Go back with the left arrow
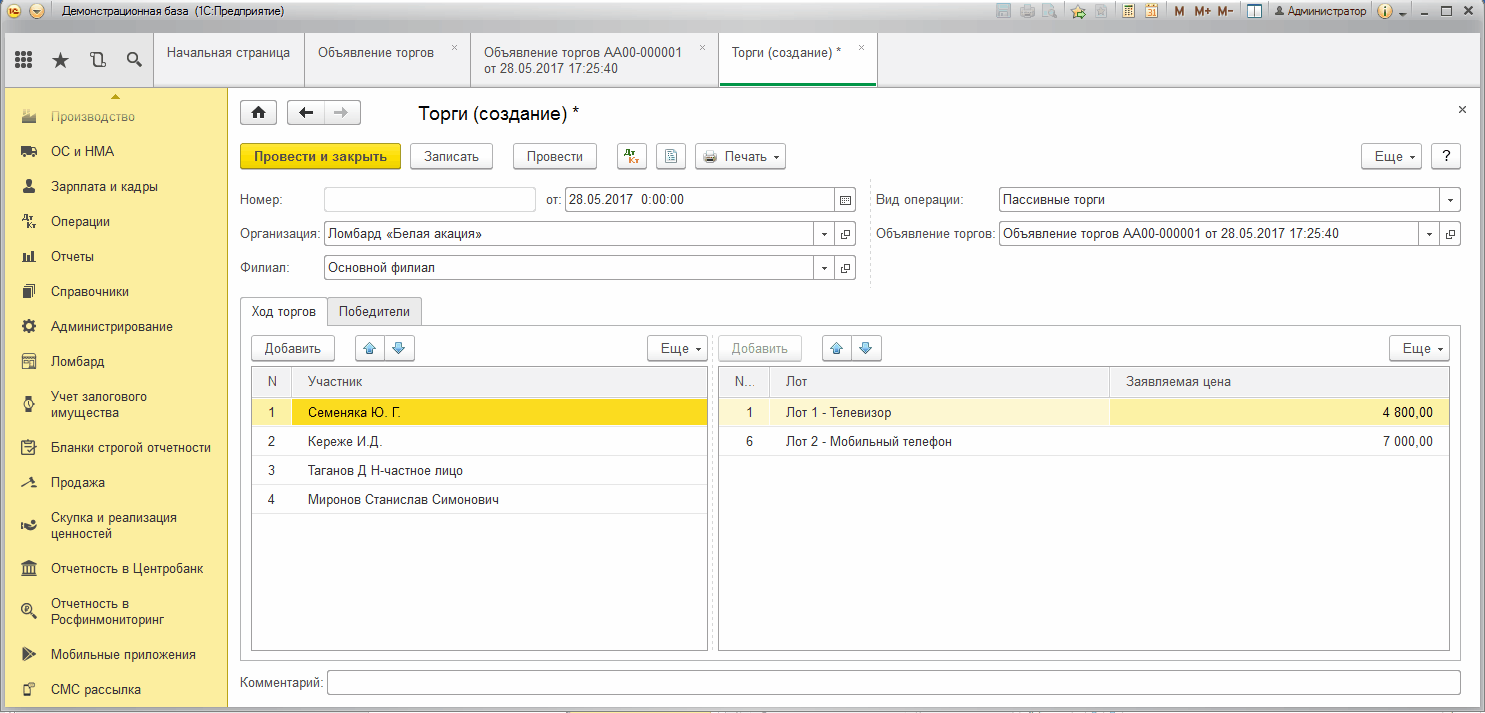Viewport: 1485px width, 713px height. click(306, 113)
